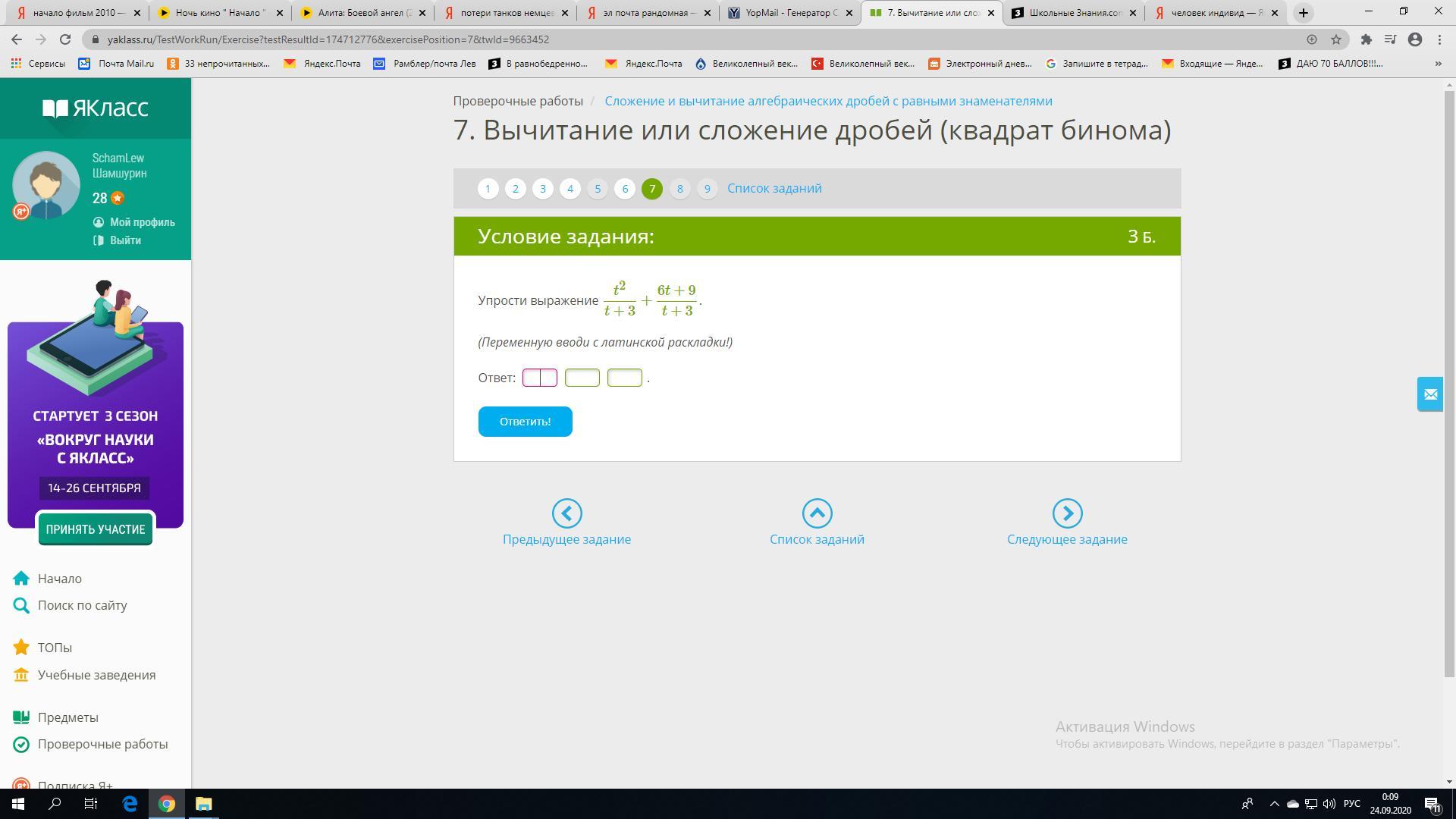Click the task list up-arrow icon
Image resolution: width=1456 pixels, height=819 pixels.
point(817,513)
